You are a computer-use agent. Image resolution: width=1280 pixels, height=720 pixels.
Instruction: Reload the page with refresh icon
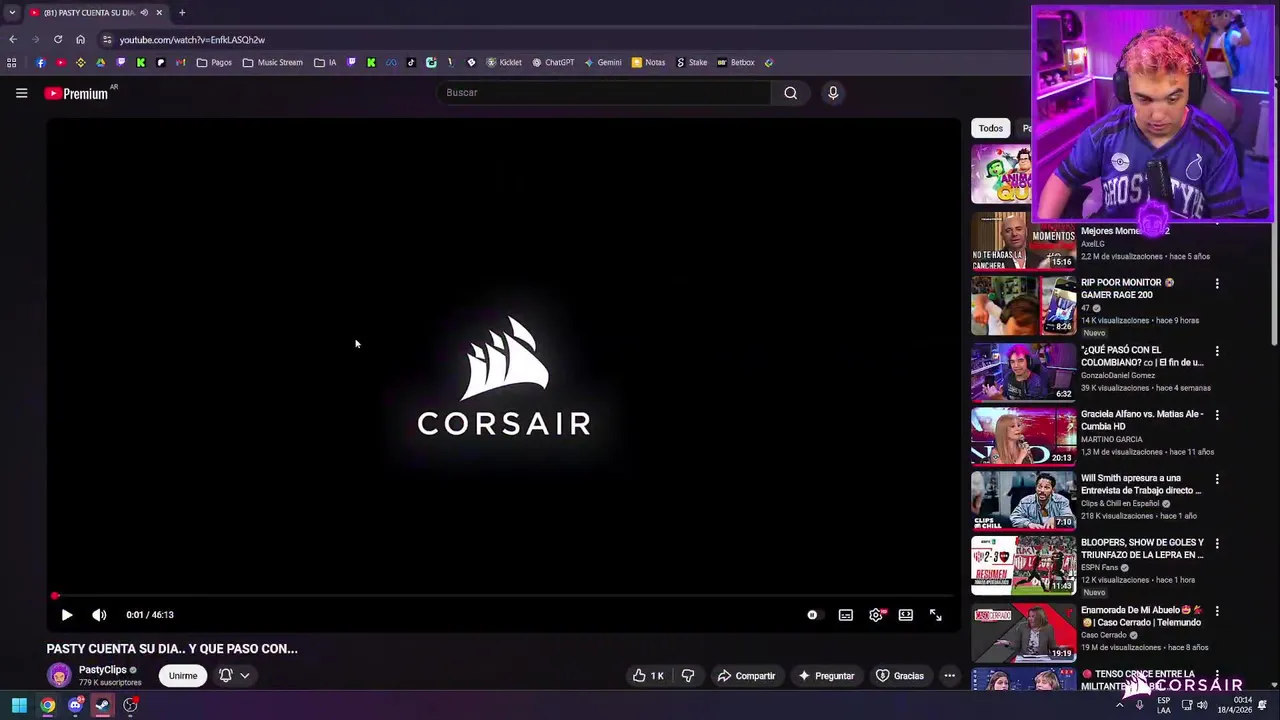[58, 39]
